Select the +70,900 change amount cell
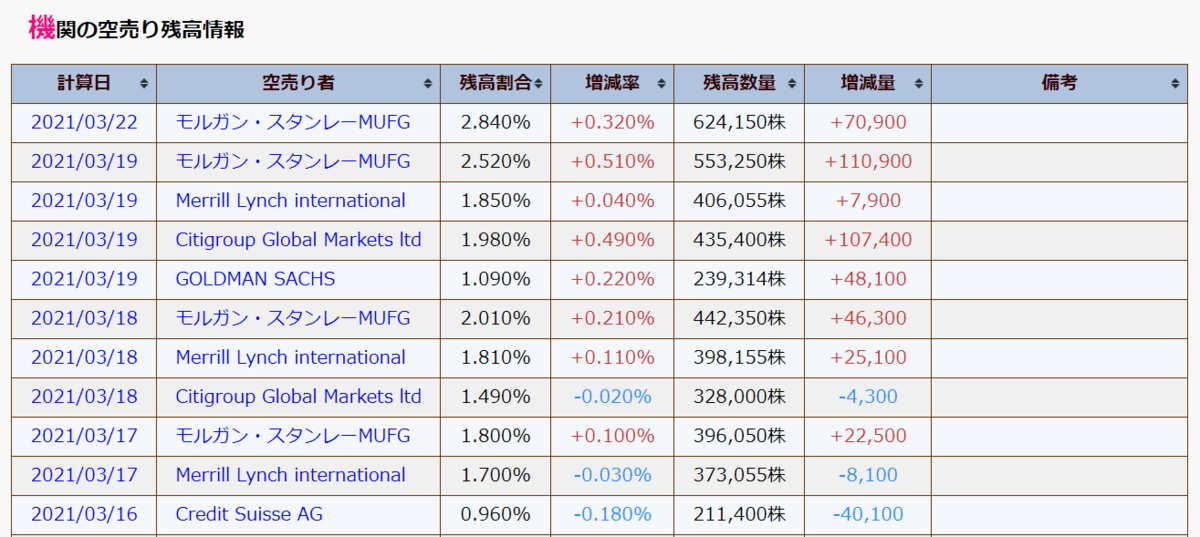The height and width of the screenshot is (537, 1200). [x=868, y=122]
